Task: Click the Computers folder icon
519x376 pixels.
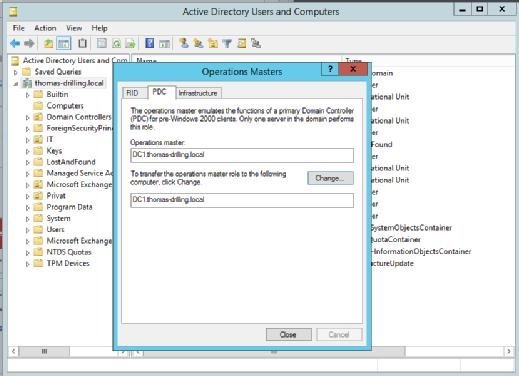Action: coord(38,106)
